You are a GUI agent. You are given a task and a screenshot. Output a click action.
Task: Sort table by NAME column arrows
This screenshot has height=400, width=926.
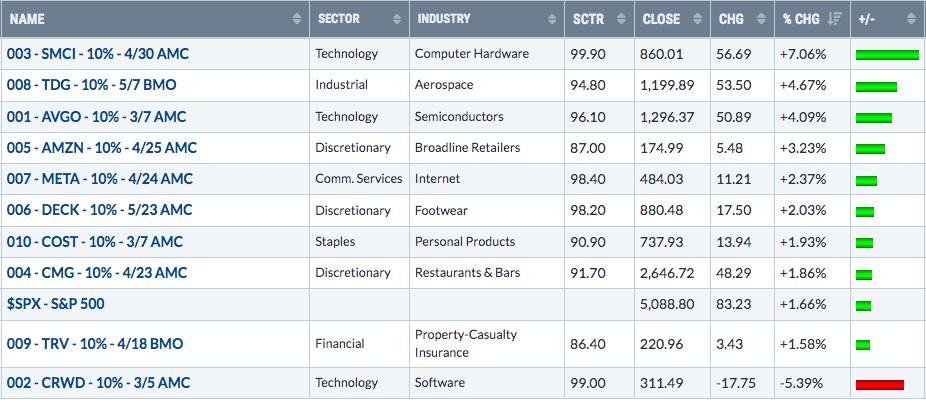[296, 19]
